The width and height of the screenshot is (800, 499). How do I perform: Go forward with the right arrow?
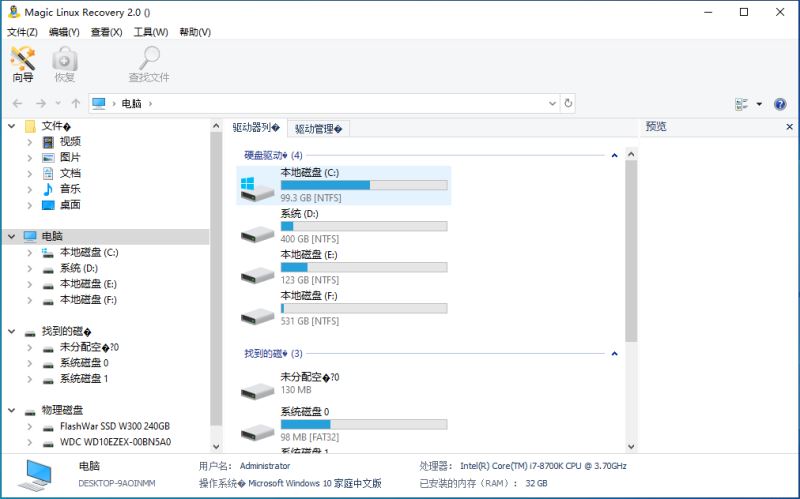(41, 104)
